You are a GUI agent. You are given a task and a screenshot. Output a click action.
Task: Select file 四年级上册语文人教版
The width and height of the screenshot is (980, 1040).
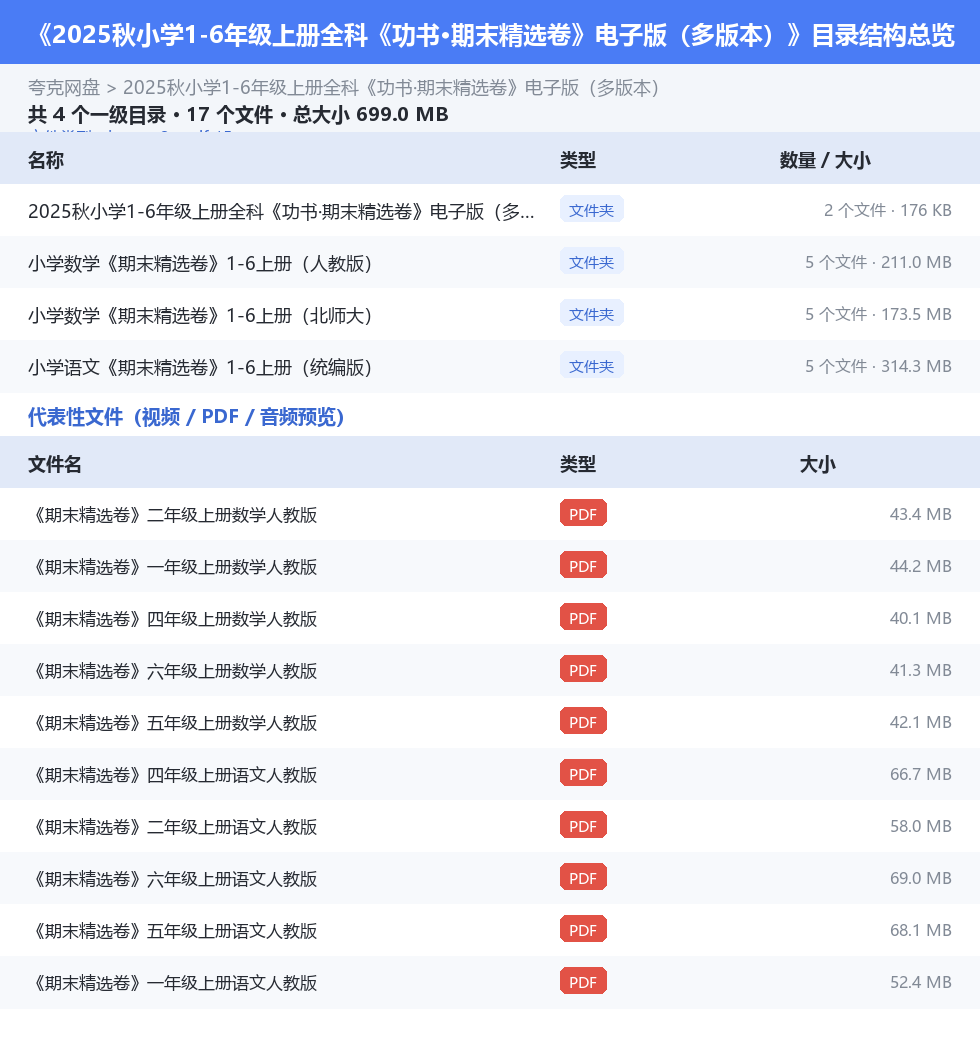[x=173, y=775]
